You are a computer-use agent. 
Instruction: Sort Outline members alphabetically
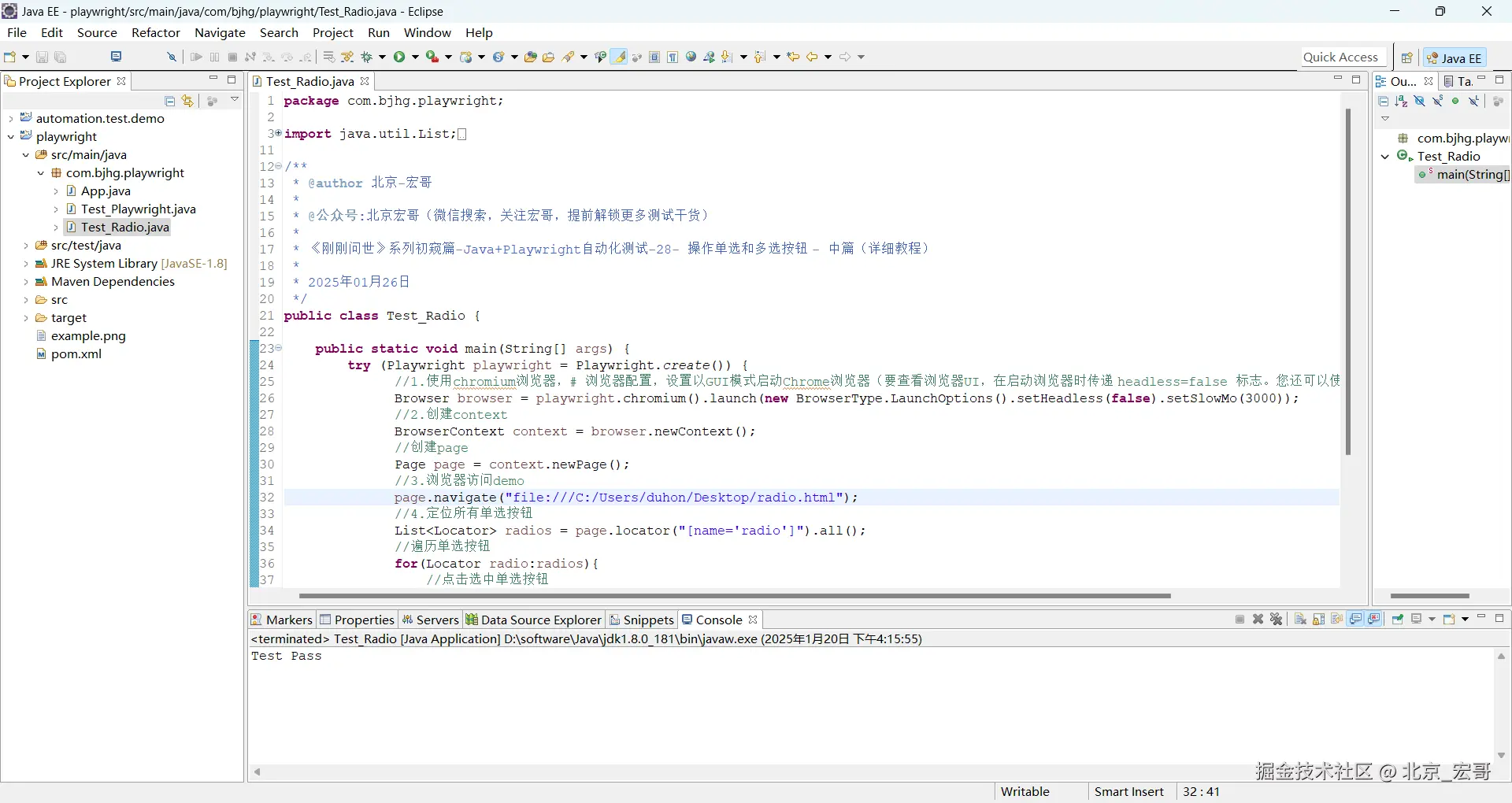pos(1401,101)
